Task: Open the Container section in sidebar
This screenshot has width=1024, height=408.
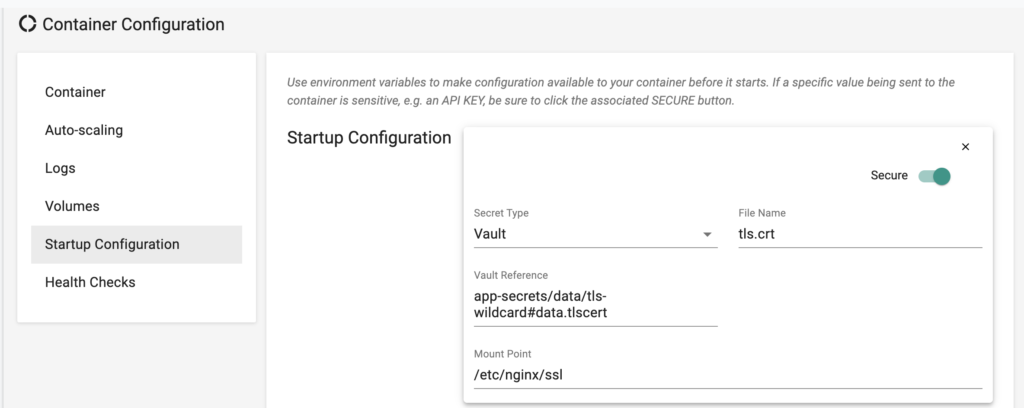Action: pyautogui.click(x=75, y=92)
